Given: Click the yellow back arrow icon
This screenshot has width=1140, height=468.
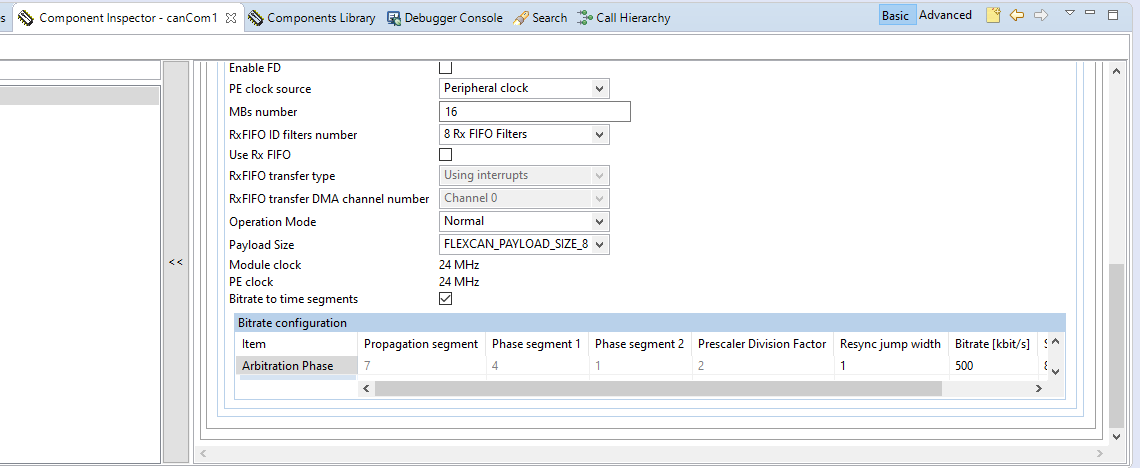Looking at the screenshot, I should [1017, 15].
